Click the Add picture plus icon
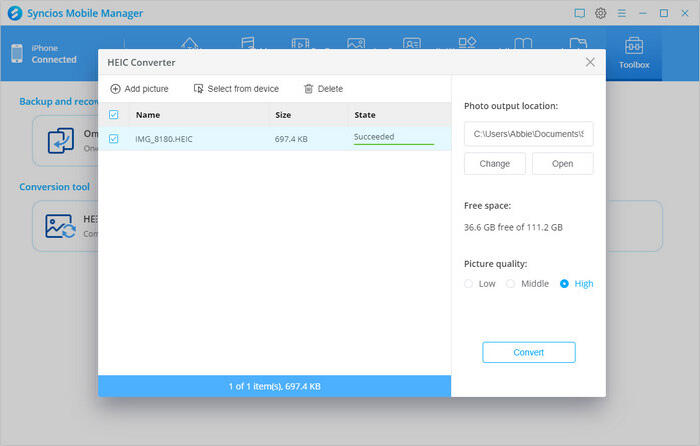Viewport: 700px width, 446px height. pos(115,89)
